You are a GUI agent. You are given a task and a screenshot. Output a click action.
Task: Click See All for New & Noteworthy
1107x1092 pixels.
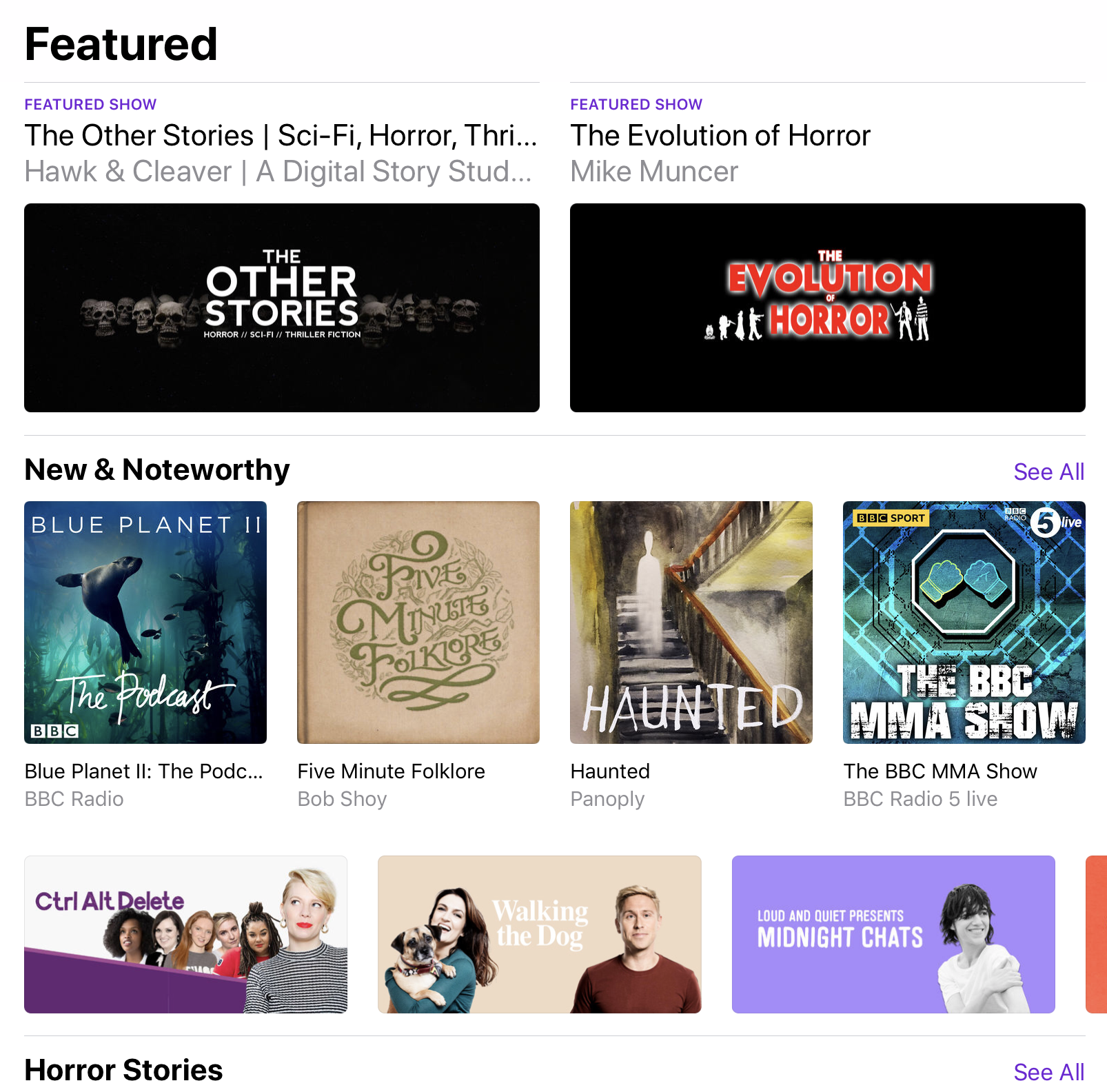(1048, 472)
